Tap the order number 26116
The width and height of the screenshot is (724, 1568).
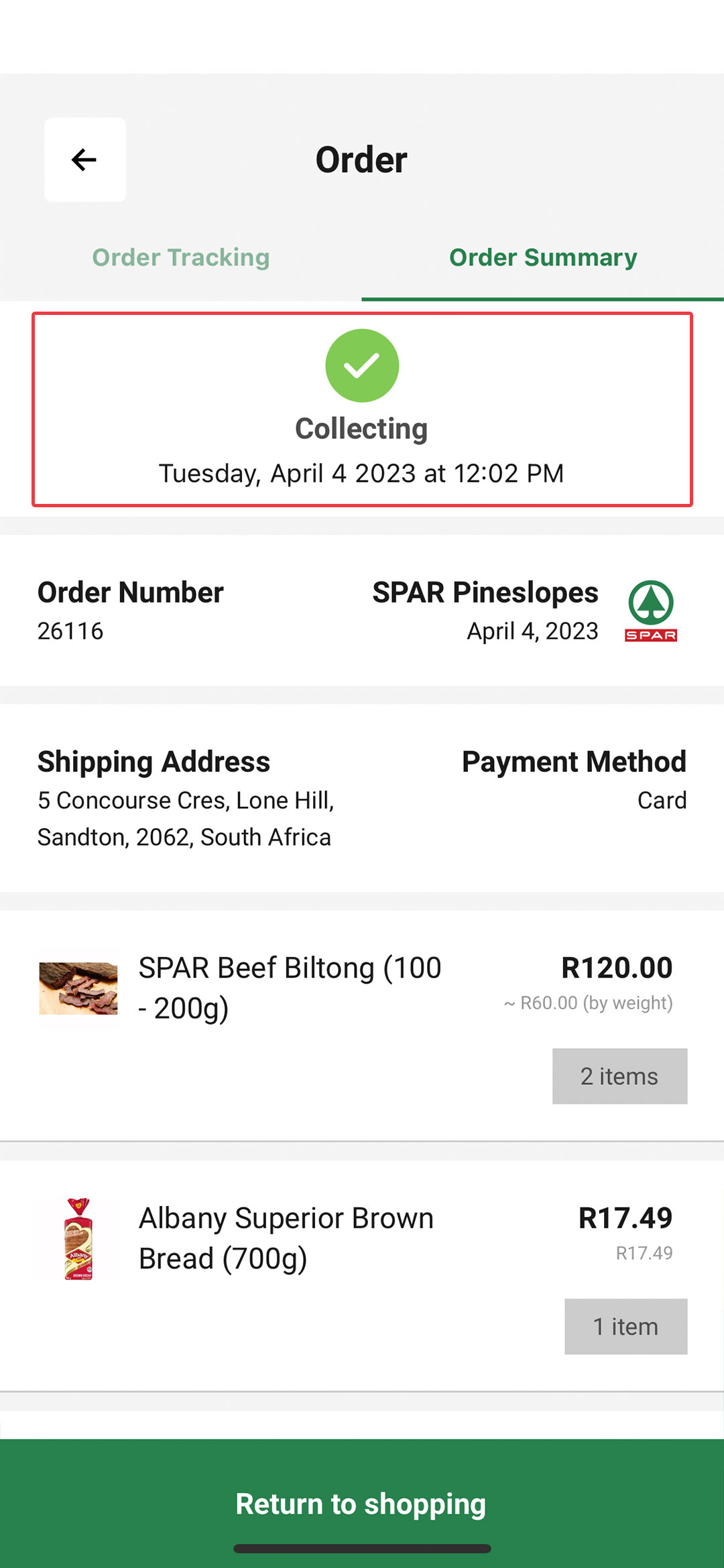70,631
